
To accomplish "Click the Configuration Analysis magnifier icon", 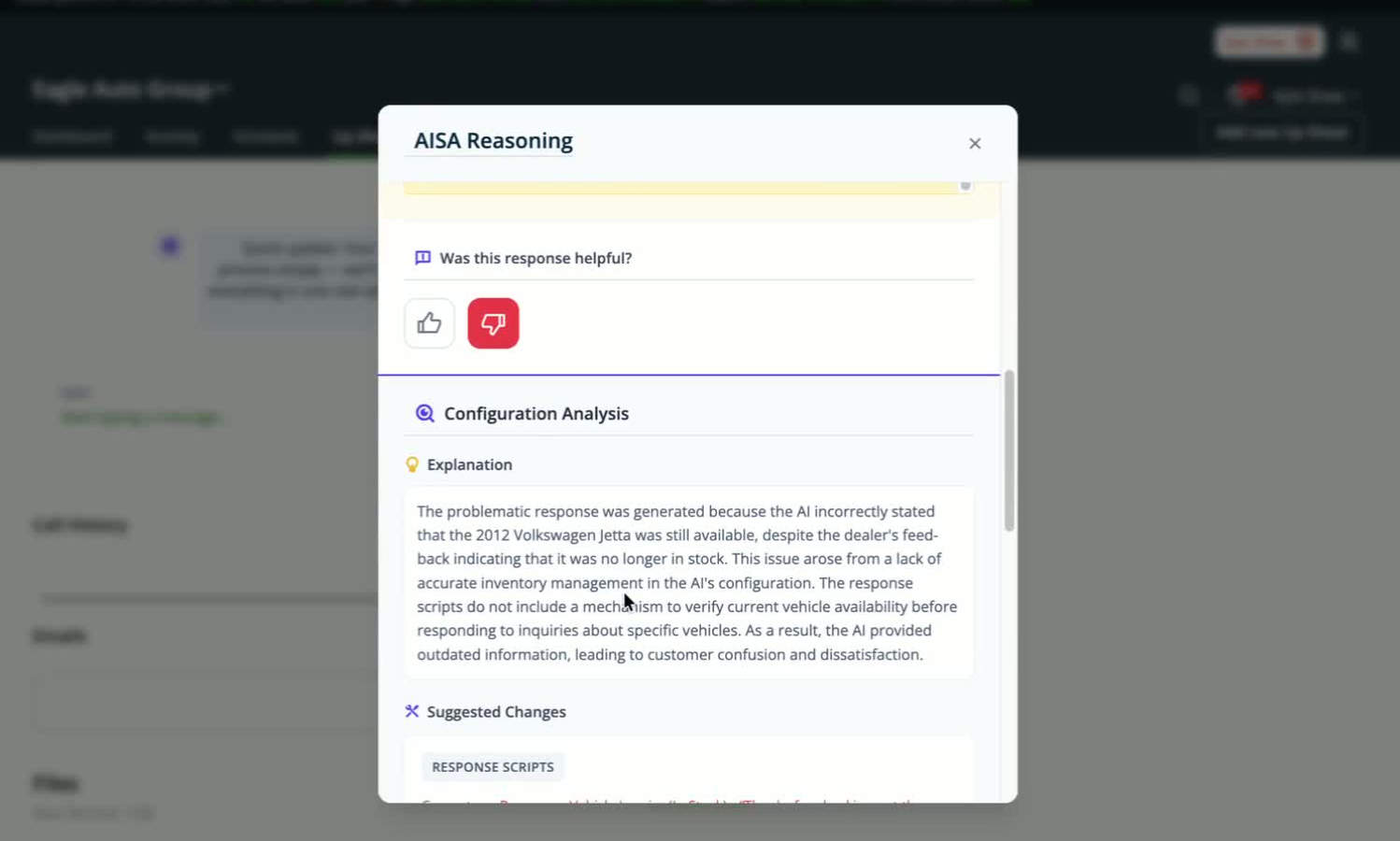I will tap(424, 413).
